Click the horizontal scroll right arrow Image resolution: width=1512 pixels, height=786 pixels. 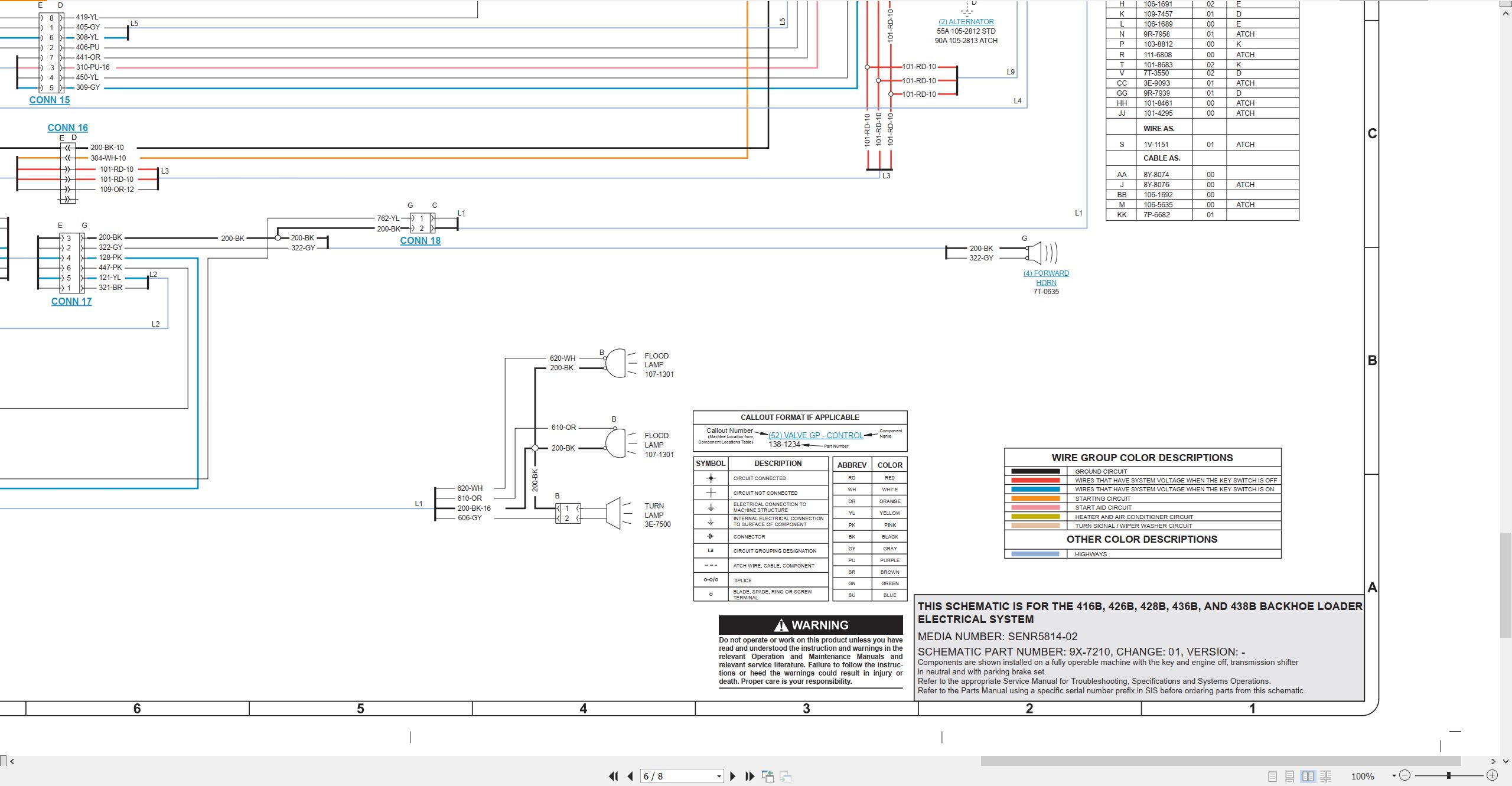[1493, 761]
